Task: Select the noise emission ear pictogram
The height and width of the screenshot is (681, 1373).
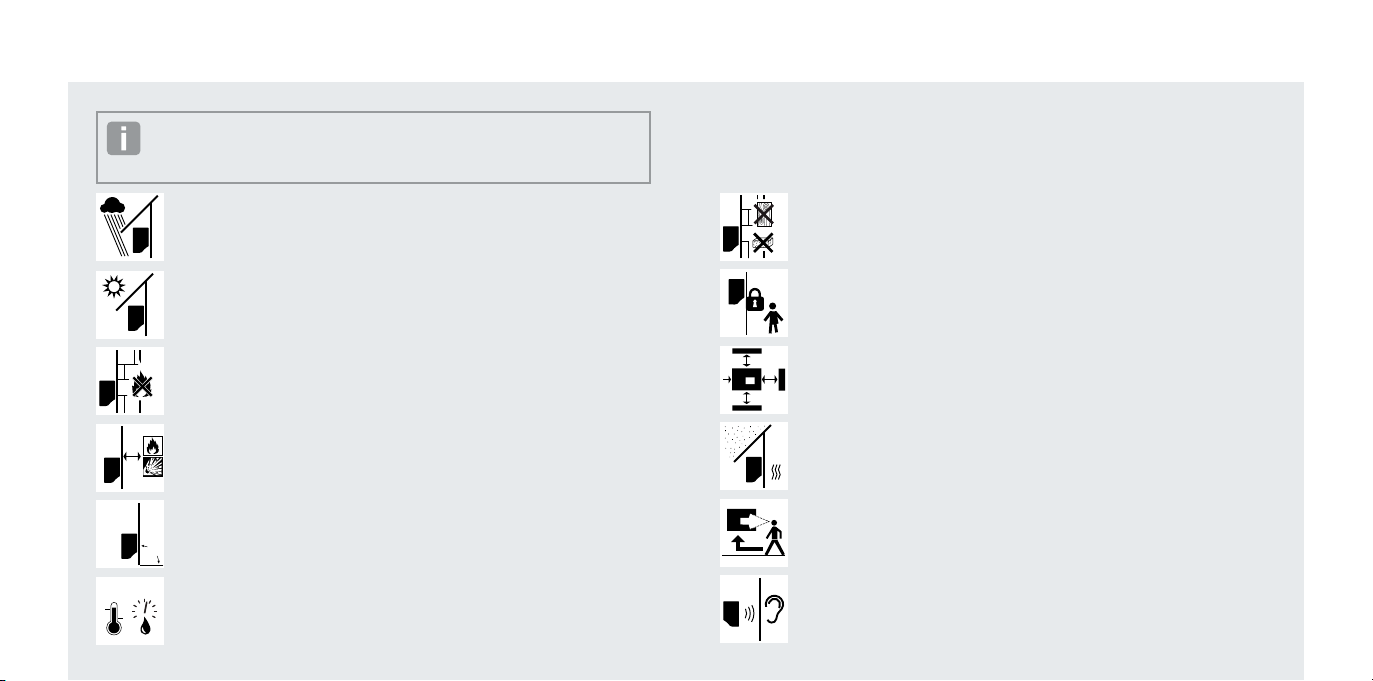Action: tap(754, 609)
